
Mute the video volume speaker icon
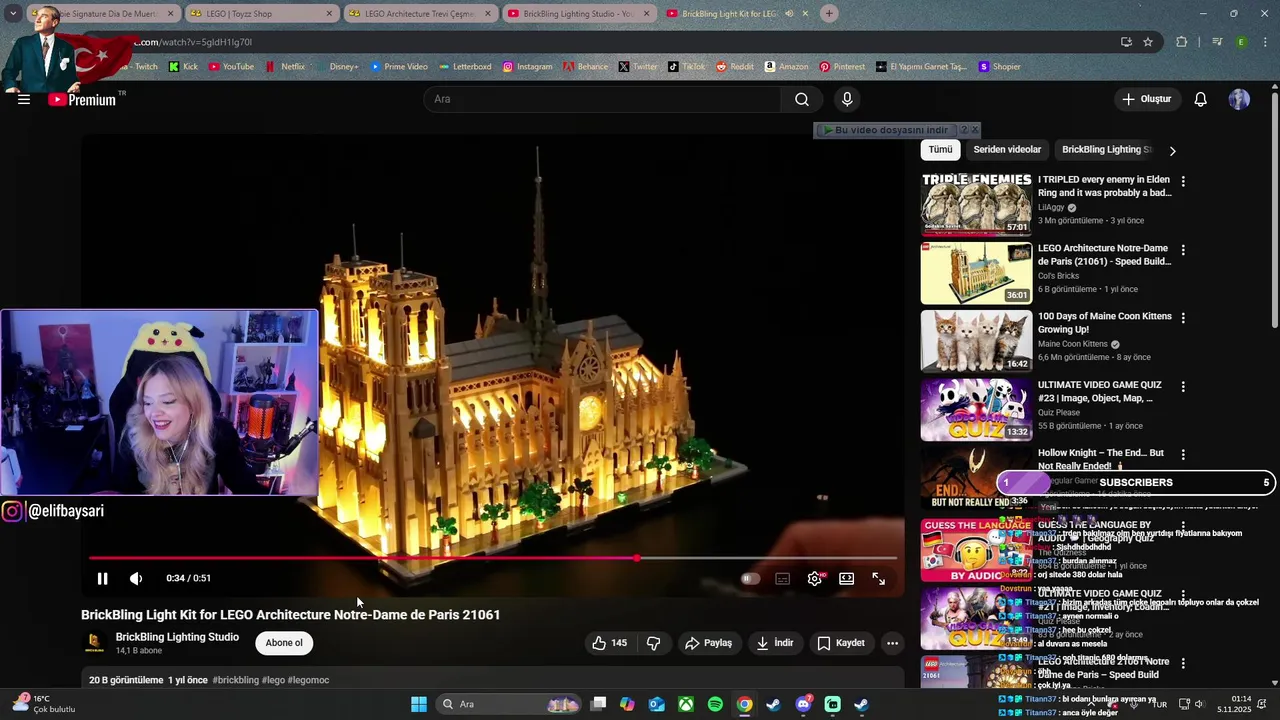pos(136,578)
